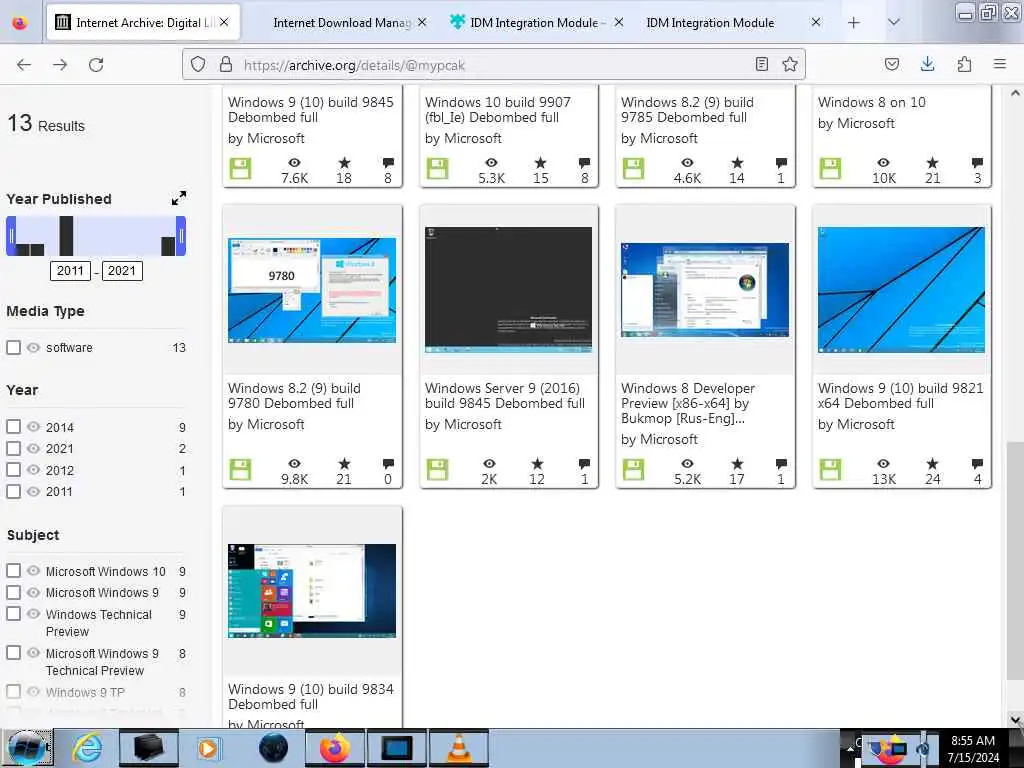Edit the 2011 start year field

click(70, 270)
